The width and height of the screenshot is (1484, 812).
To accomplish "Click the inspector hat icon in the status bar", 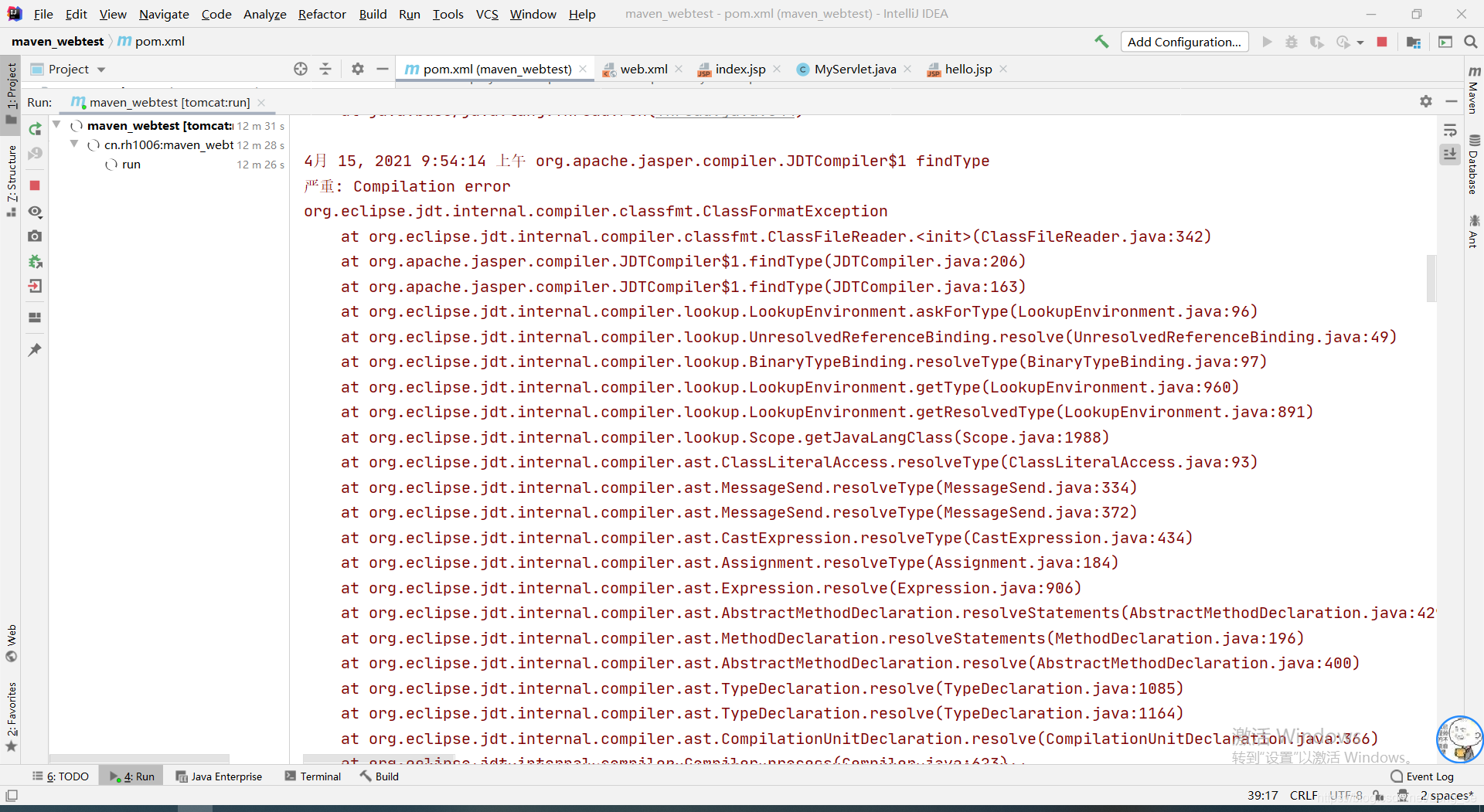I will (1403, 795).
